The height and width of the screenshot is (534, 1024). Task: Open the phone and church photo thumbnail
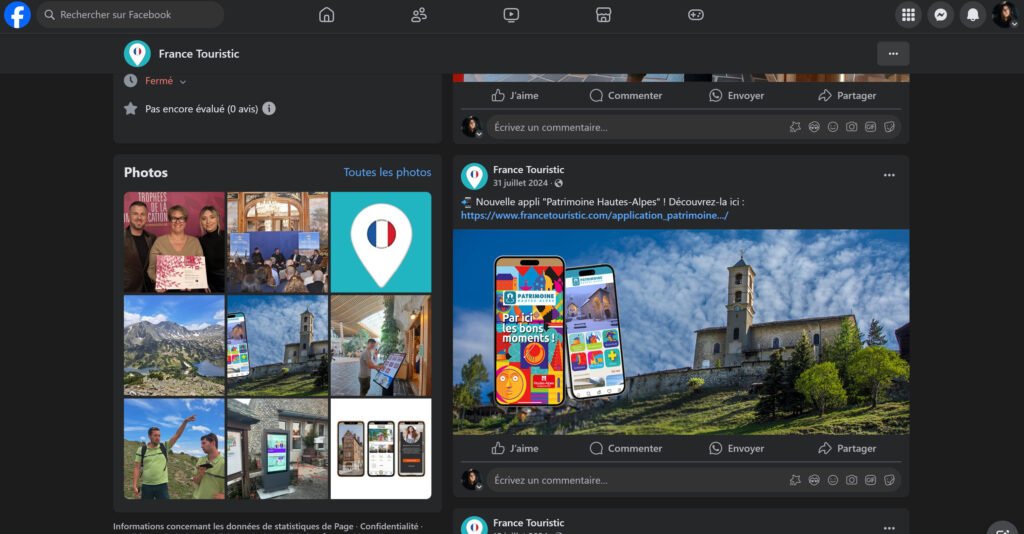pos(278,345)
